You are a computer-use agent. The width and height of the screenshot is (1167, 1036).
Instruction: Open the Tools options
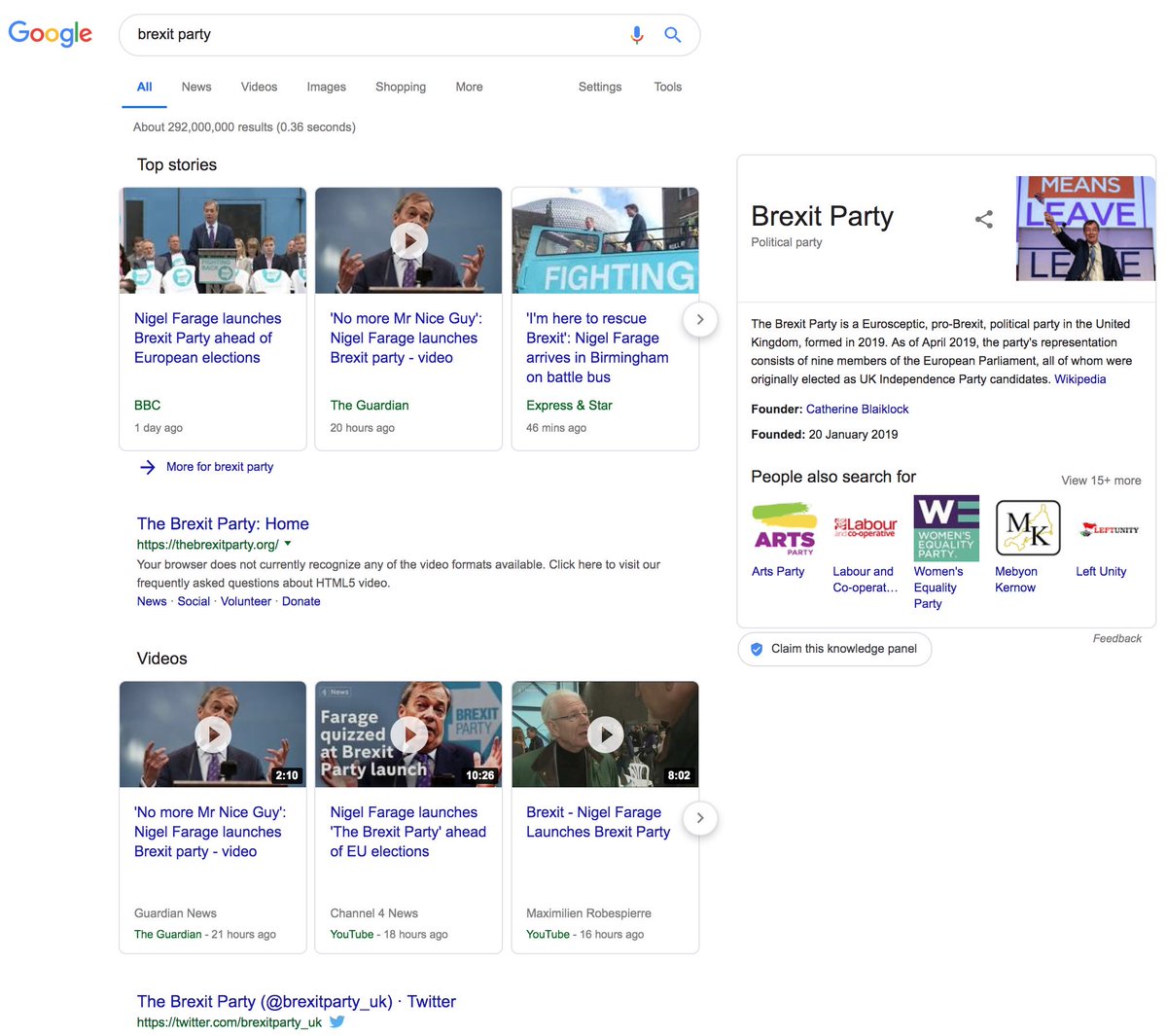tap(668, 87)
